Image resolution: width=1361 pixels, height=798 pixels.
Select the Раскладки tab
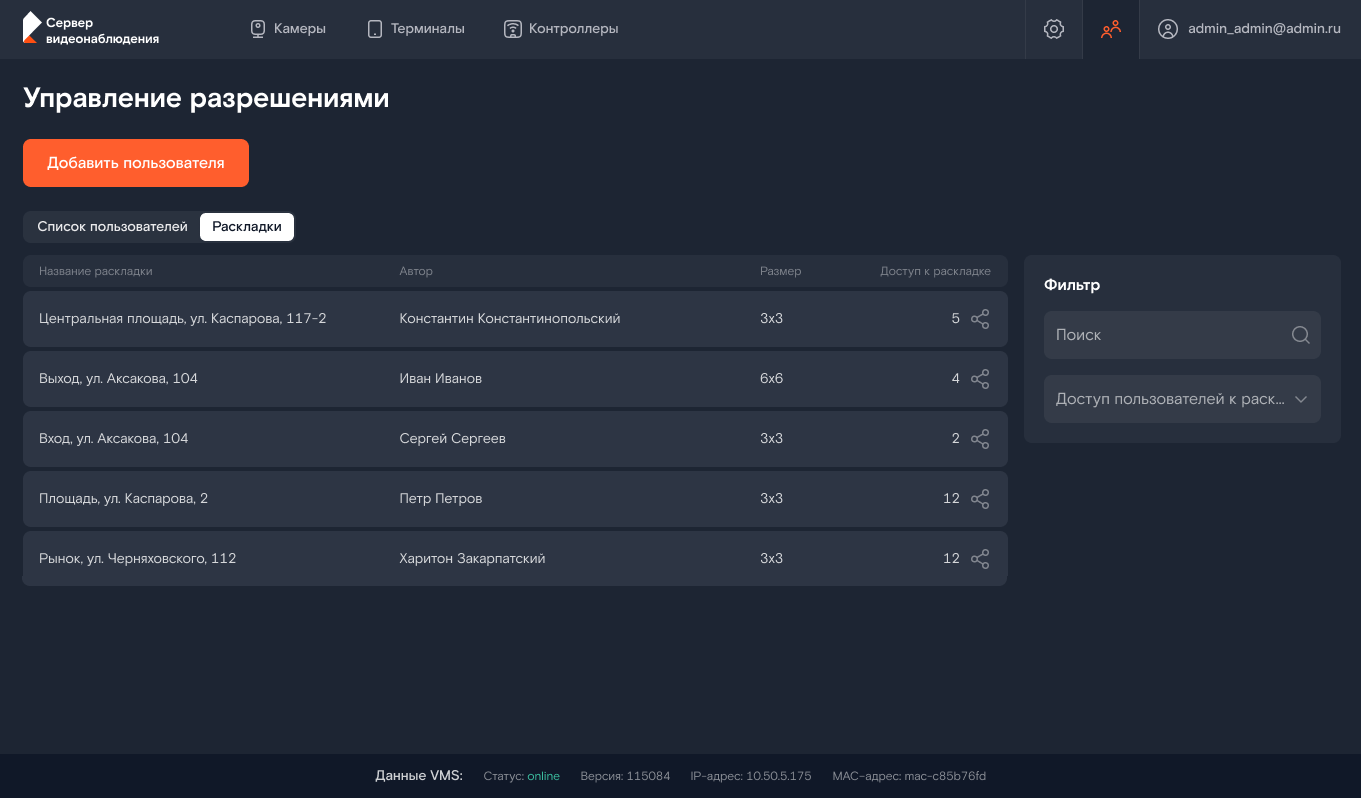pos(247,227)
